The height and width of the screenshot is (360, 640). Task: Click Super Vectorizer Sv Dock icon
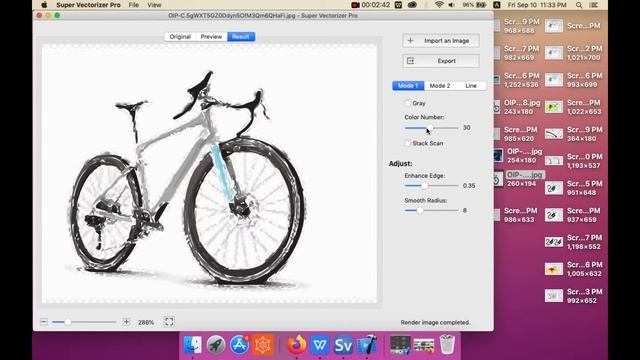click(343, 345)
